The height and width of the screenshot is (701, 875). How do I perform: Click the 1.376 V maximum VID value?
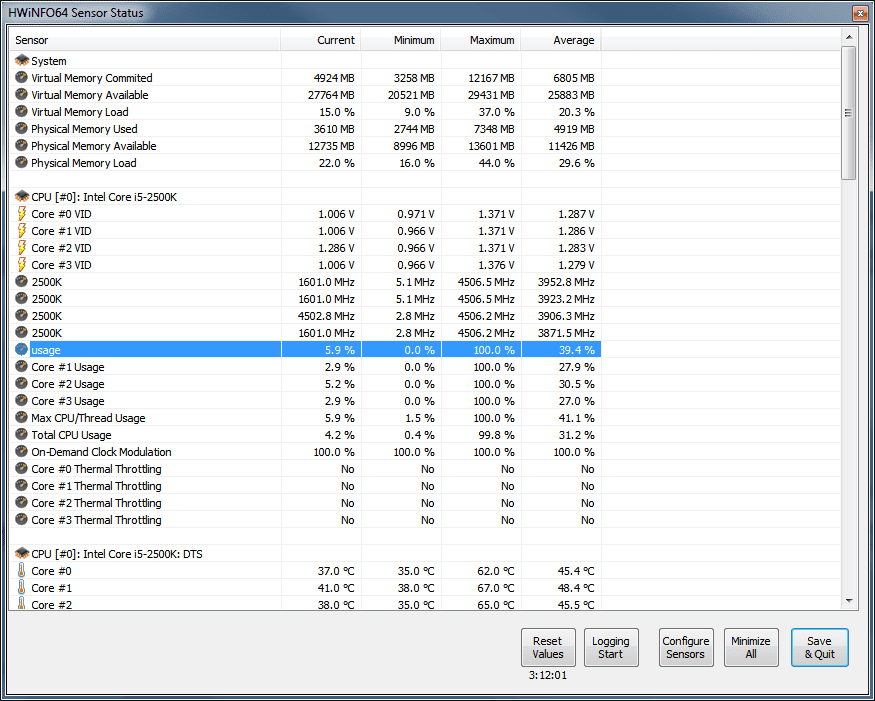[496, 265]
